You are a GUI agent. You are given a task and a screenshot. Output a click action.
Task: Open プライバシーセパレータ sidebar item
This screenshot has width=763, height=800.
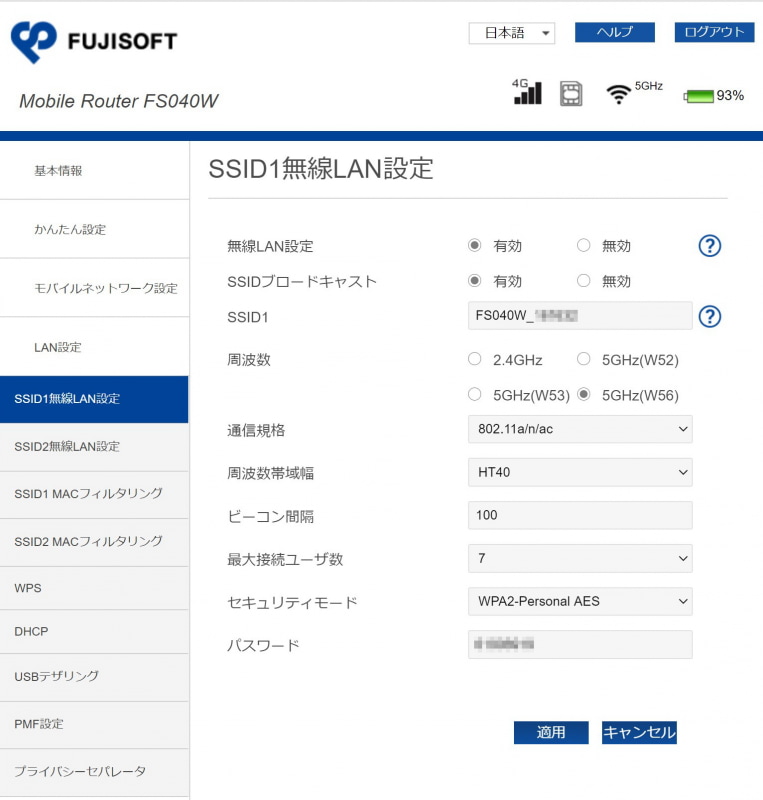point(94,772)
